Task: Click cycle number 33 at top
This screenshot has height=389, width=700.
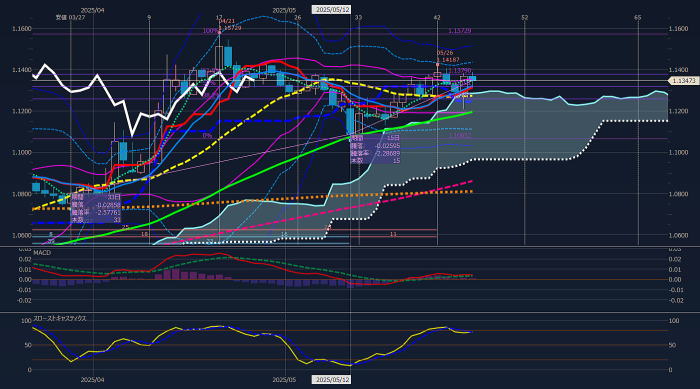Action: point(358,17)
